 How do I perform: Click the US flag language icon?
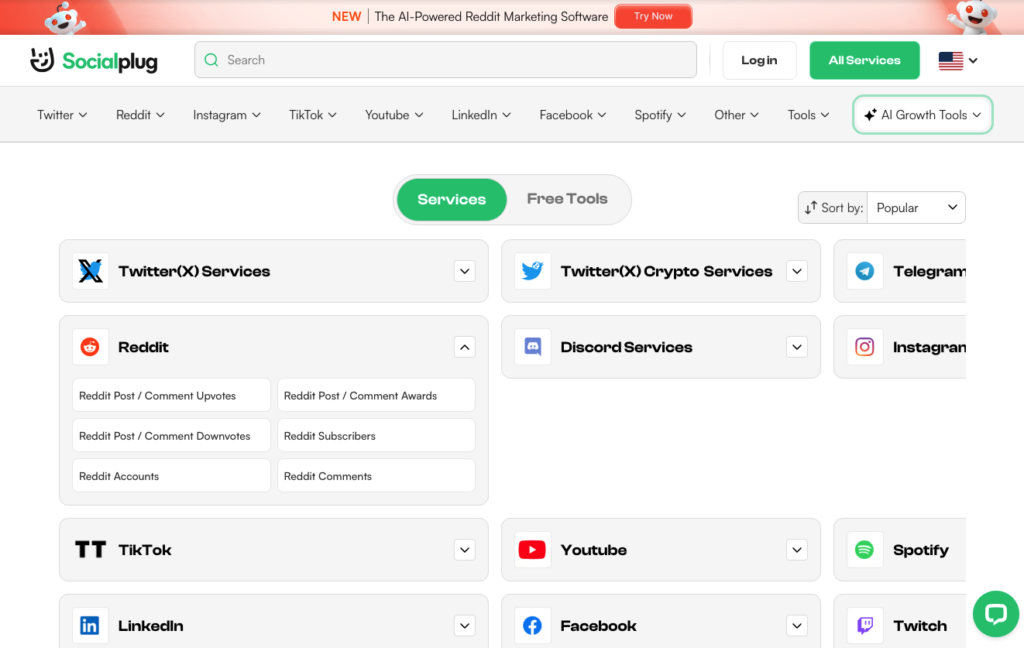951,61
